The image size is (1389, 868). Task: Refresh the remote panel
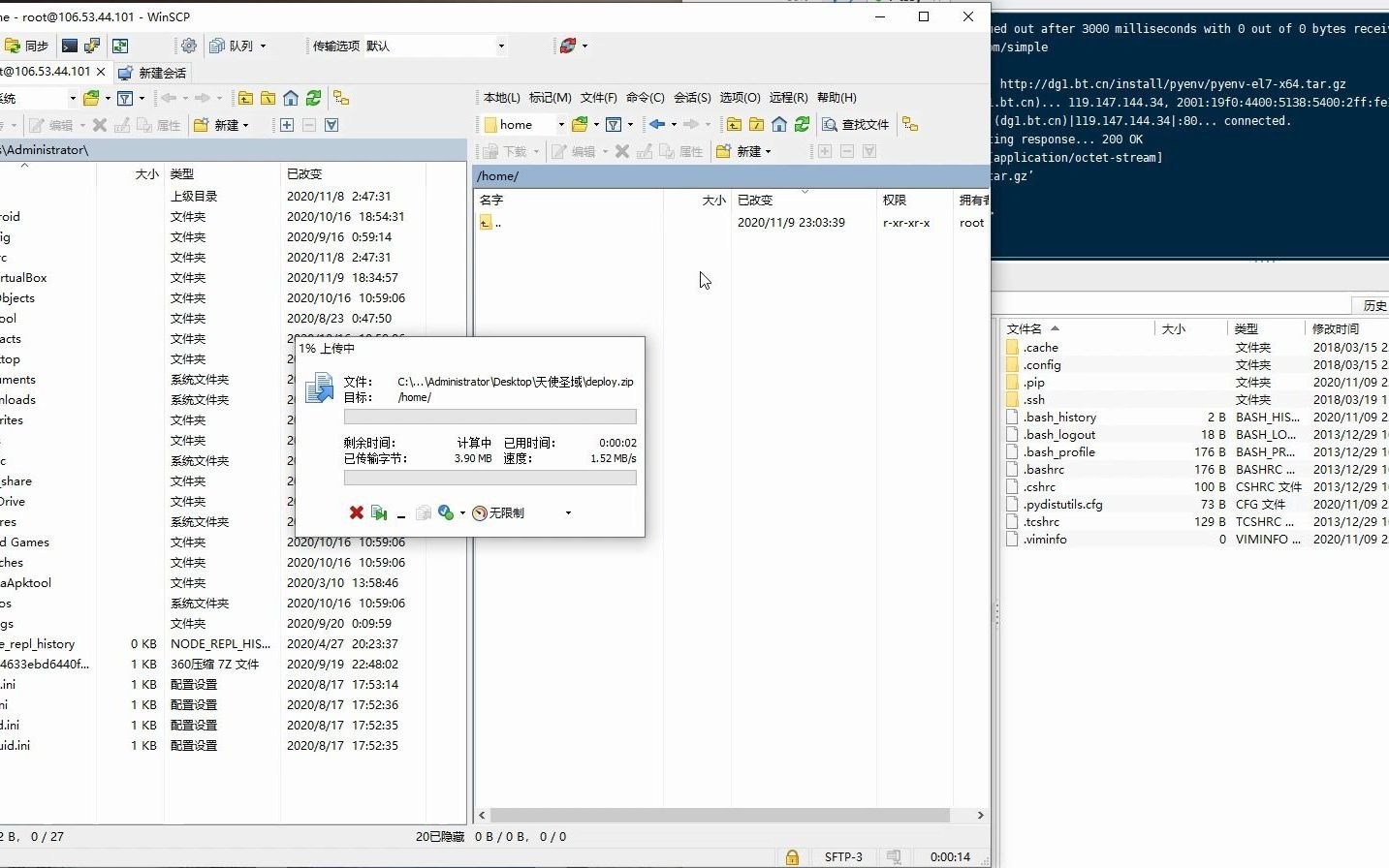pos(802,124)
